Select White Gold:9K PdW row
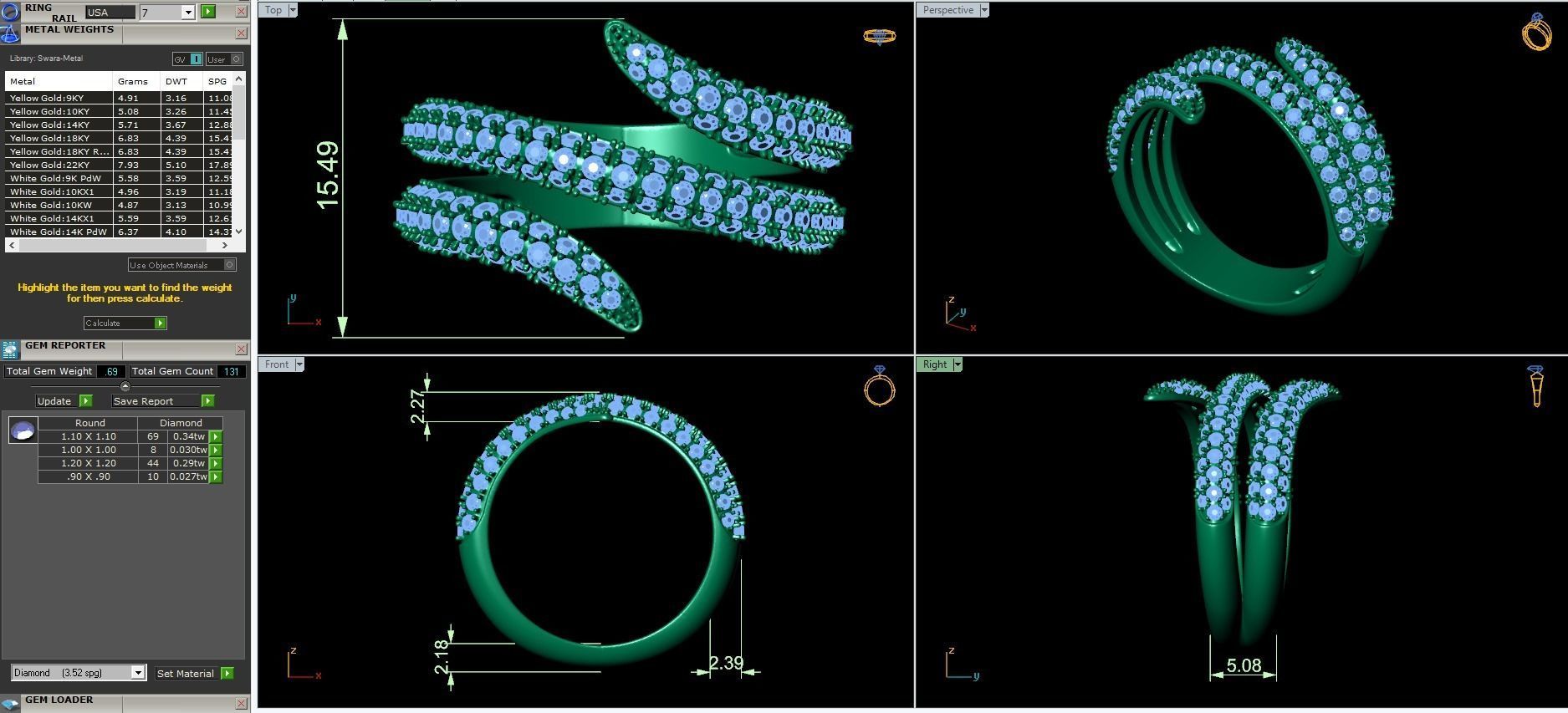This screenshot has width=1568, height=713. (x=120, y=178)
